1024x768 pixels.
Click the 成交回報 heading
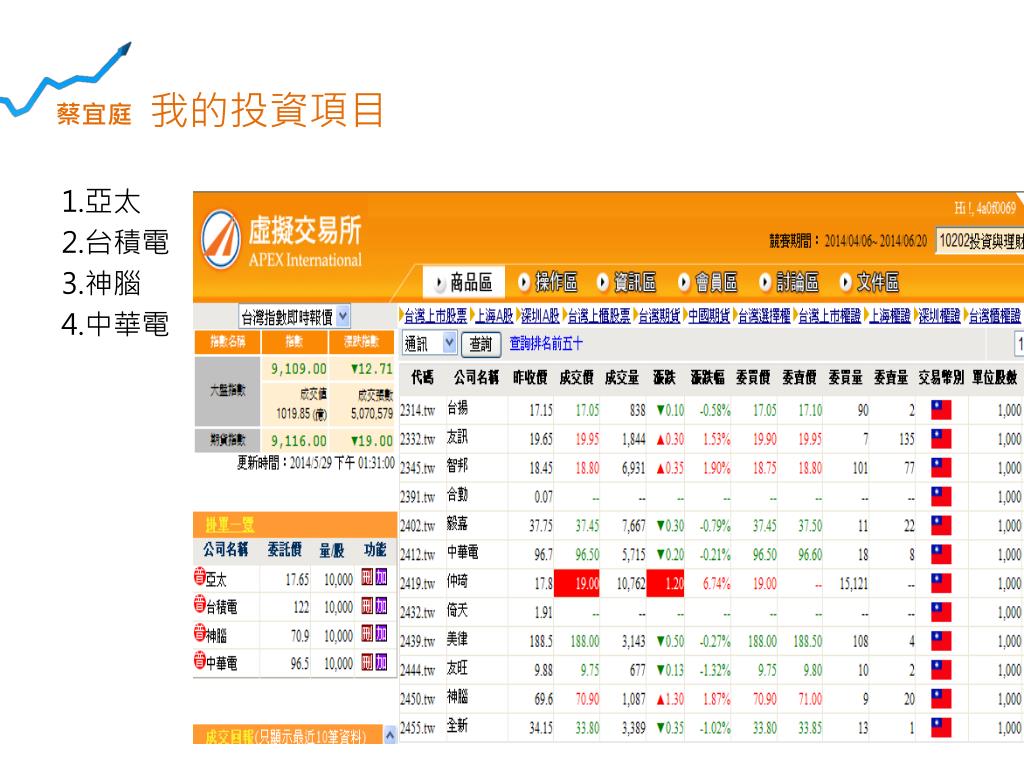(x=229, y=737)
